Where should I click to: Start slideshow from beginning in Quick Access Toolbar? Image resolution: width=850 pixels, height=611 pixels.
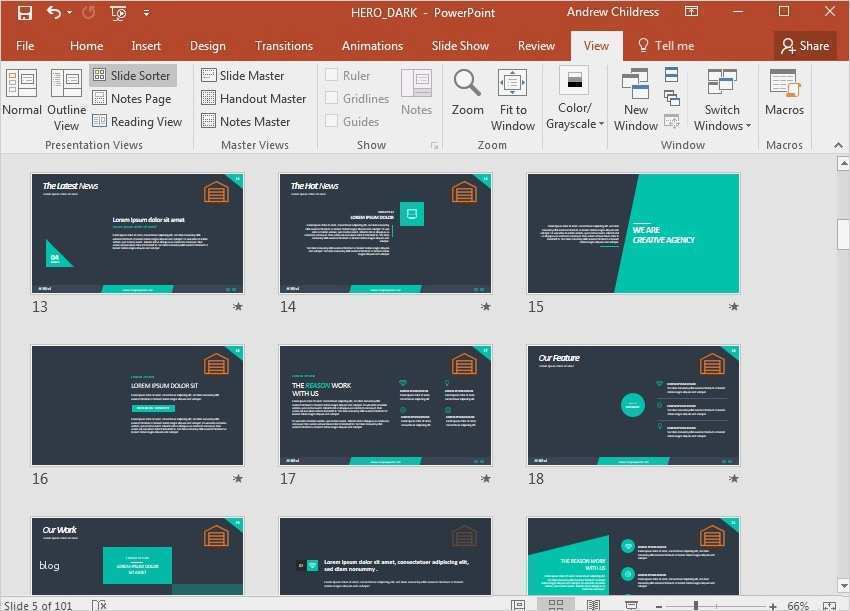pyautogui.click(x=117, y=12)
